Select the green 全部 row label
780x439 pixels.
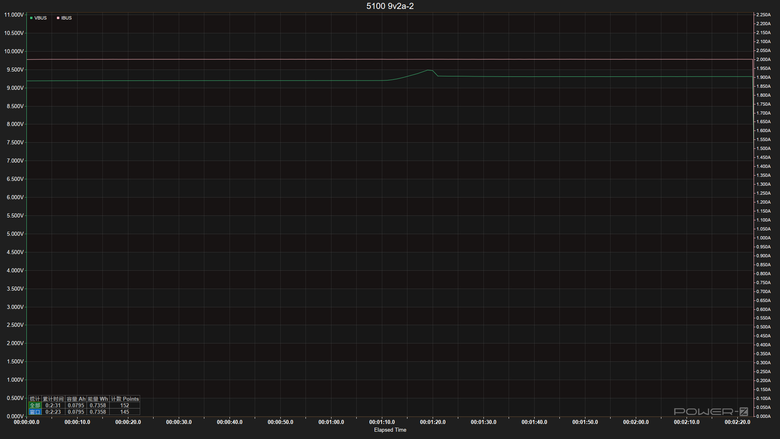coord(35,405)
